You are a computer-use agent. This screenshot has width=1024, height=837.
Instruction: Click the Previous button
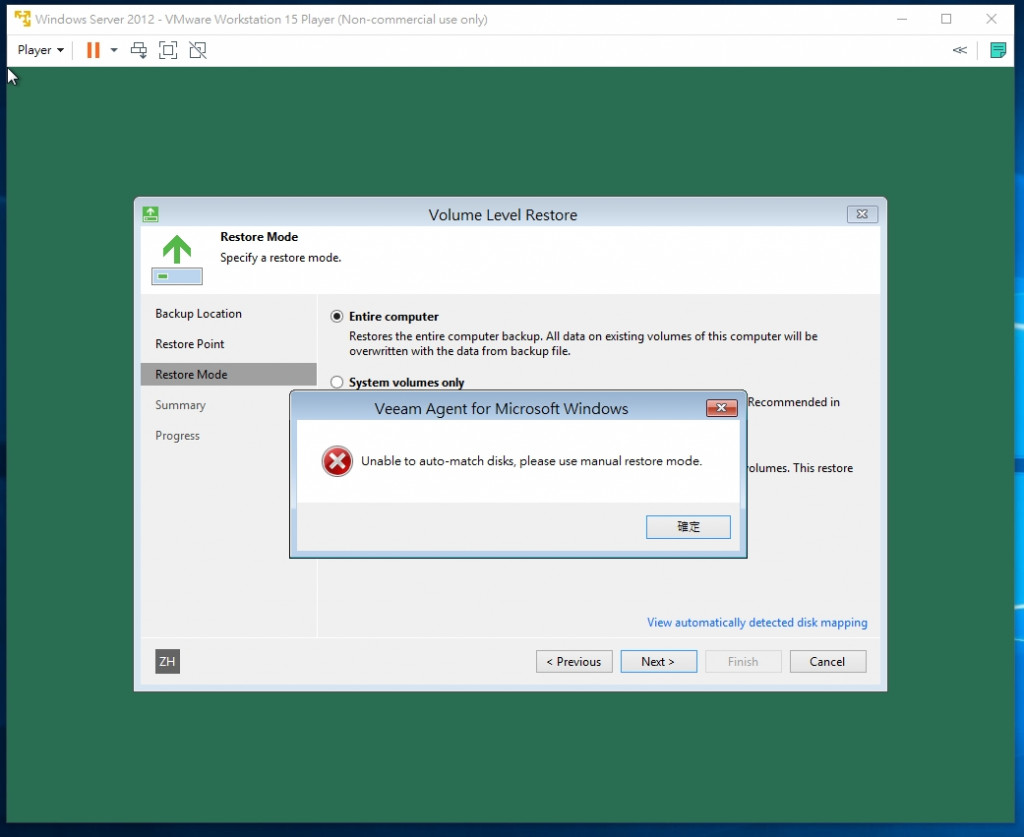(x=574, y=661)
